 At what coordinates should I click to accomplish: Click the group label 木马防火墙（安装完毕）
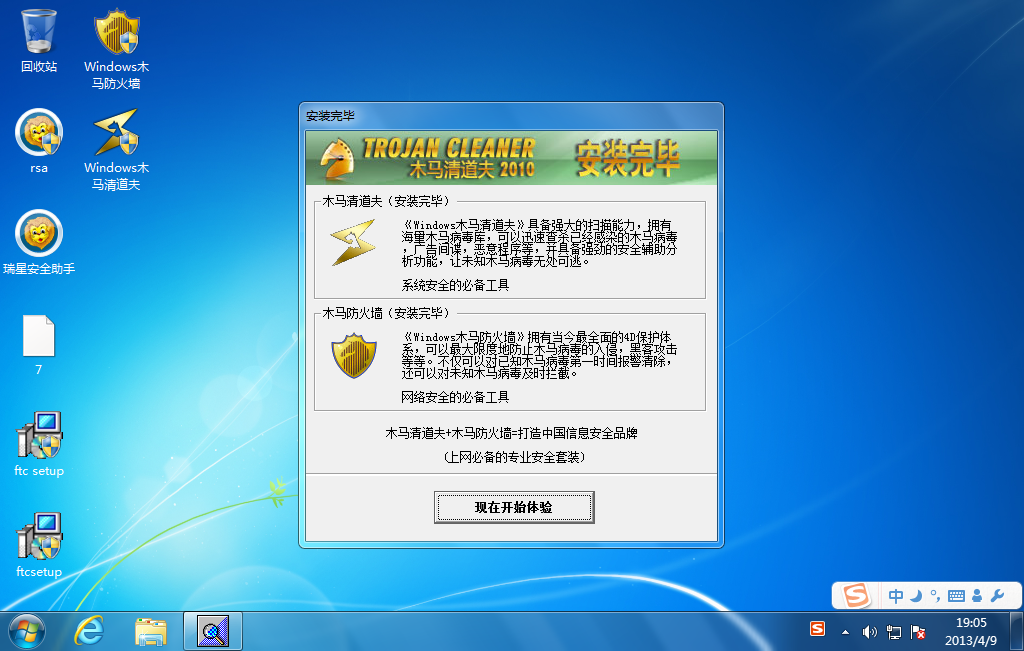pyautogui.click(x=386, y=313)
